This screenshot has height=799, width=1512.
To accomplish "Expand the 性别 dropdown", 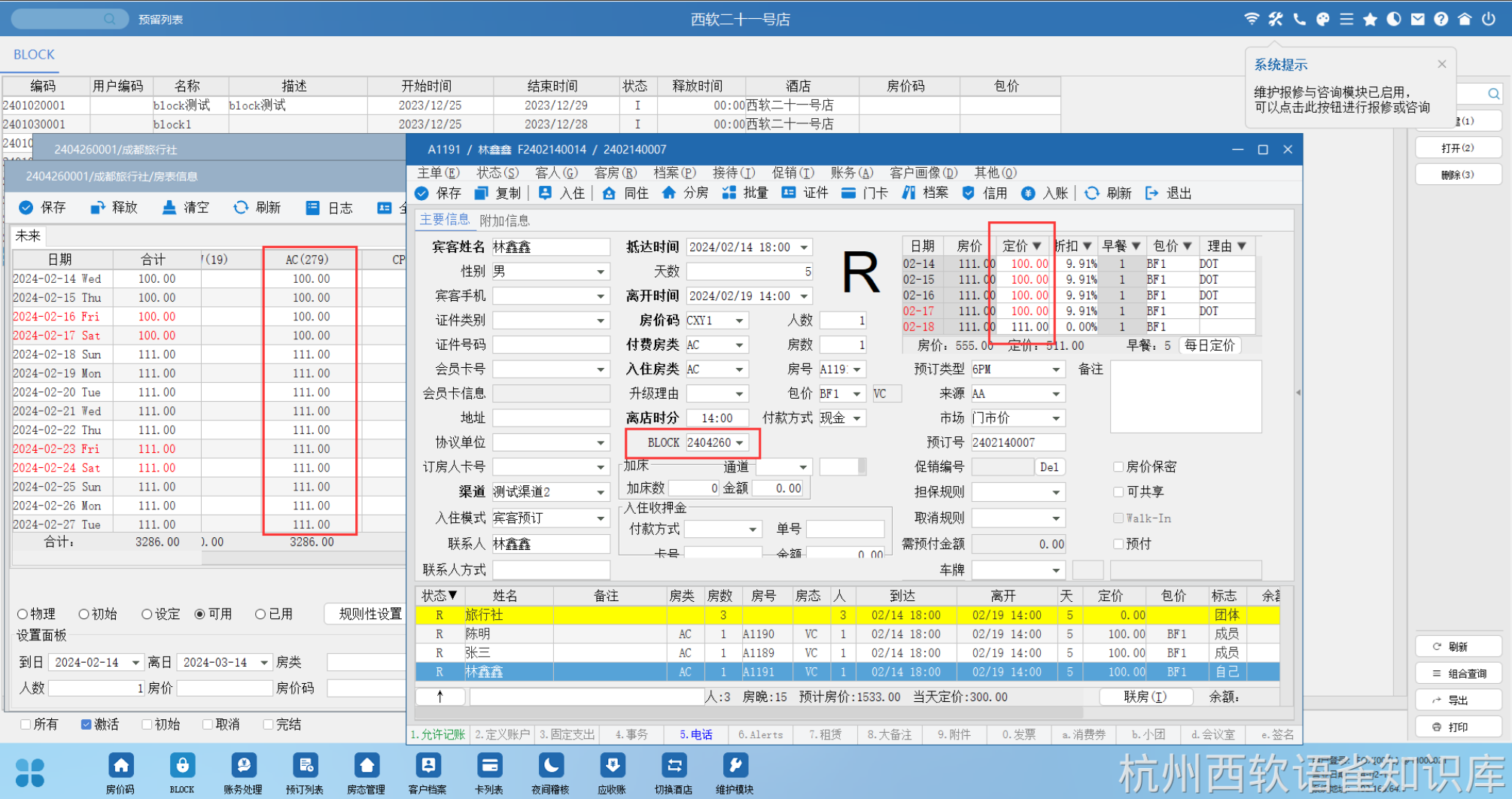I will click(x=601, y=272).
